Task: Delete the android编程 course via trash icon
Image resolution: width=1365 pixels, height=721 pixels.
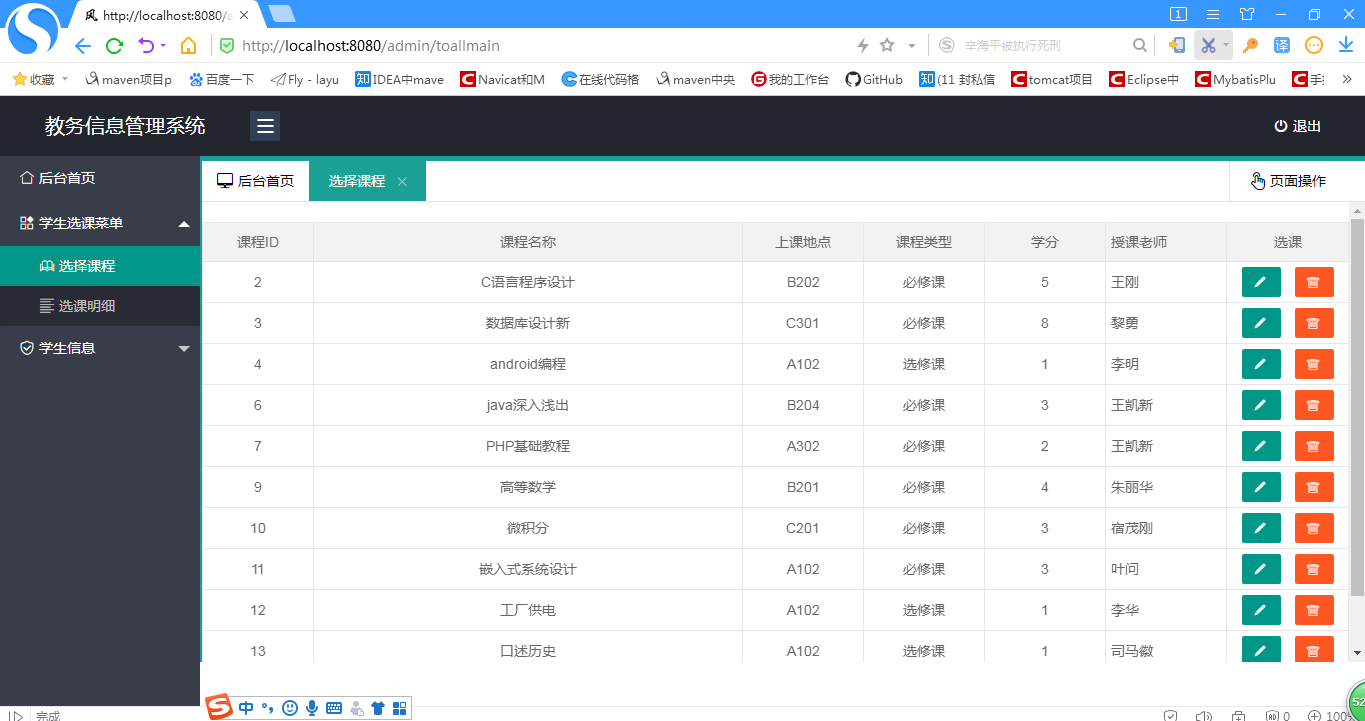Action: pyautogui.click(x=1314, y=364)
